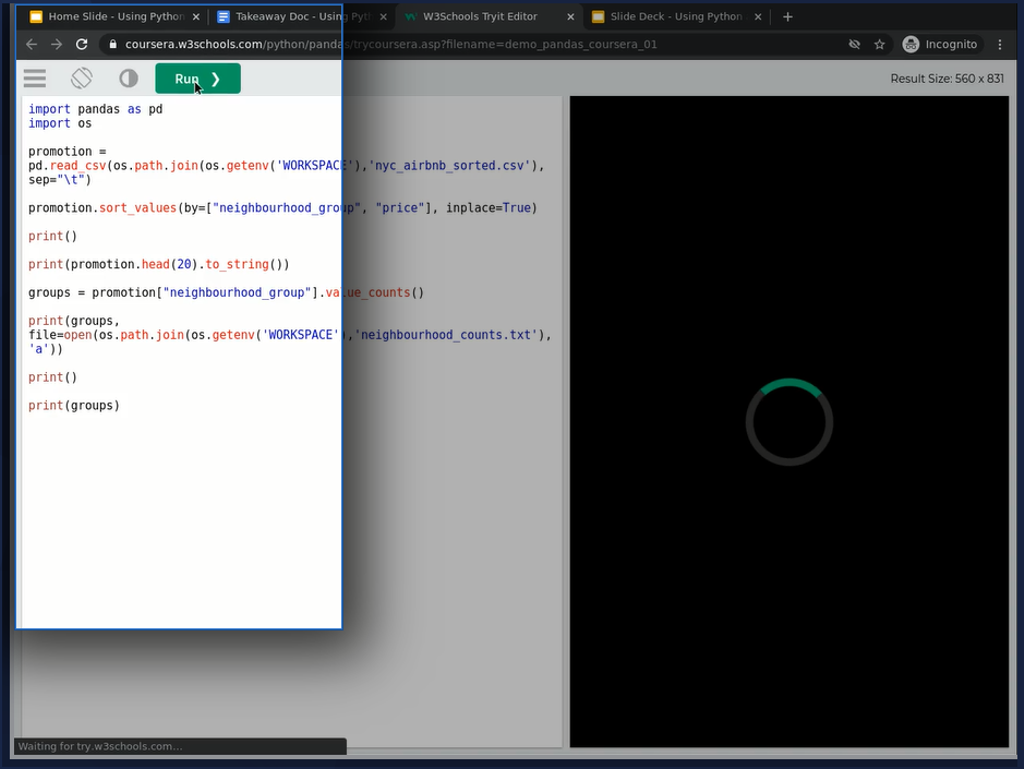Switch to the Slide Deck tab
Viewport: 1024px width, 769px height.
[x=670, y=17]
